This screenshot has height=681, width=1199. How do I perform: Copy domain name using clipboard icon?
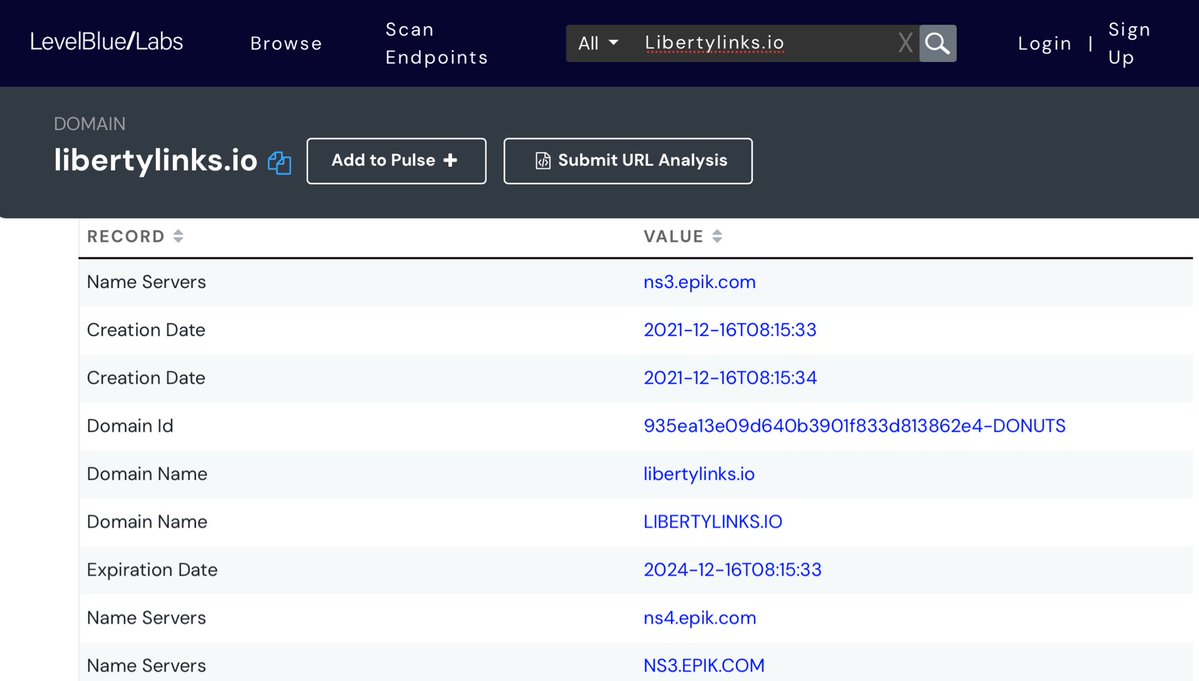pos(279,163)
